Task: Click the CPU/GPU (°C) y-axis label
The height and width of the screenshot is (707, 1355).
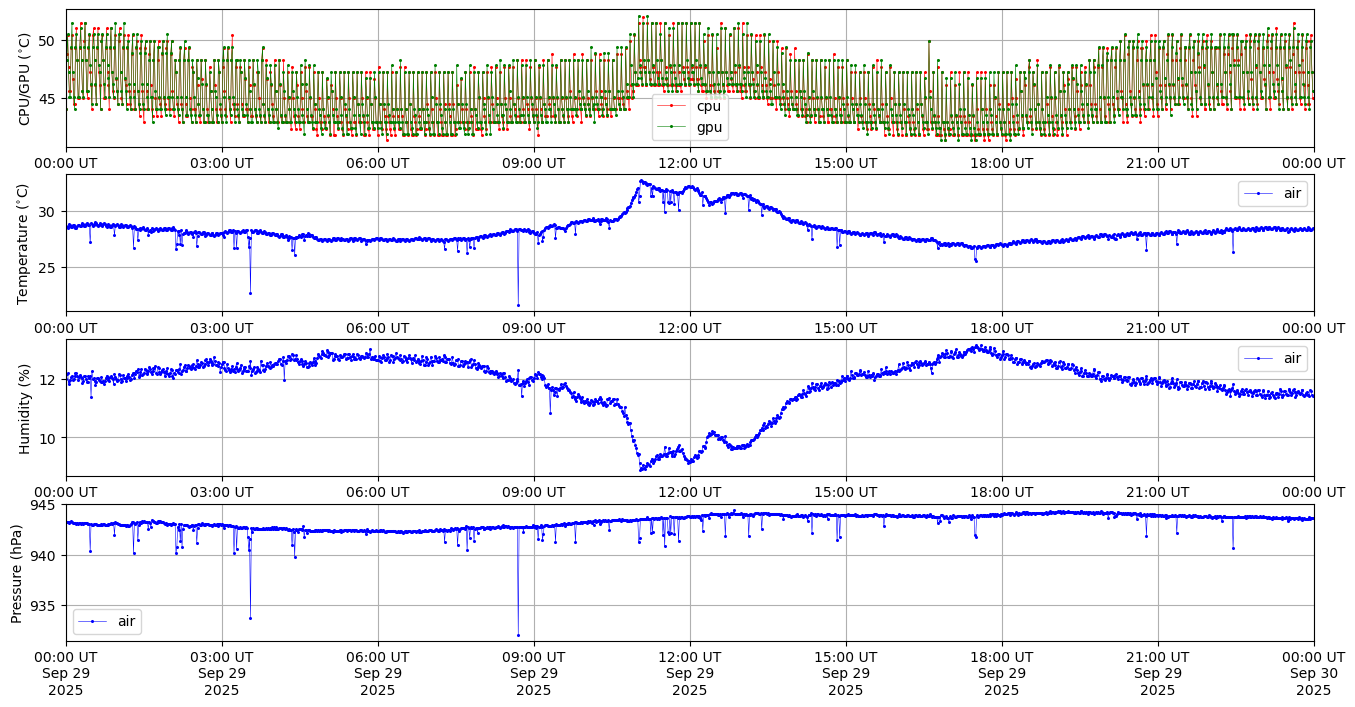Action: (x=25, y=79)
